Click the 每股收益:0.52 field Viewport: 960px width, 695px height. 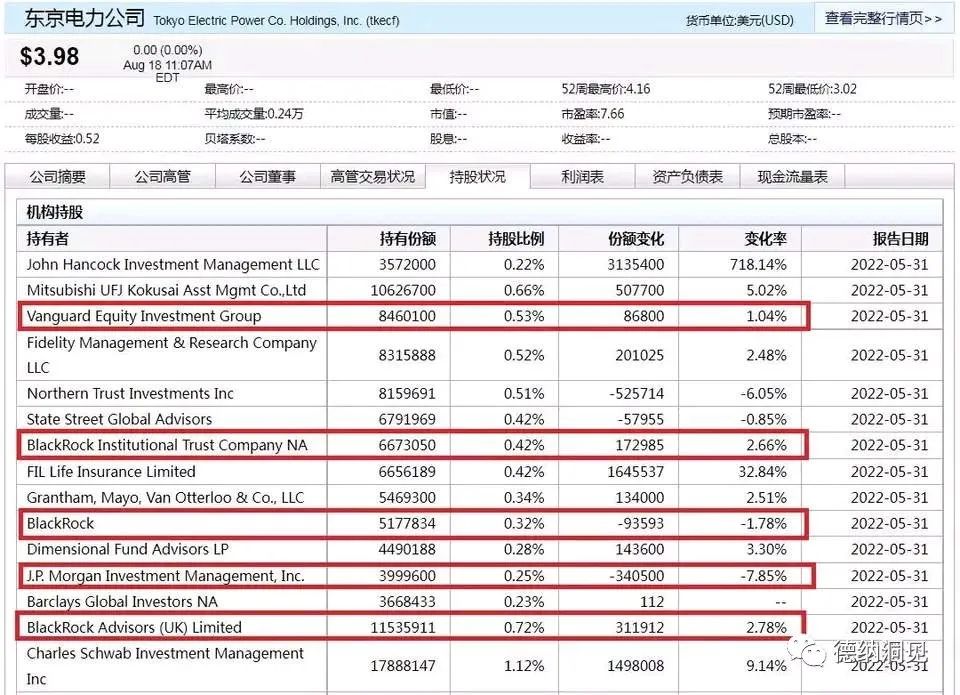(62, 139)
